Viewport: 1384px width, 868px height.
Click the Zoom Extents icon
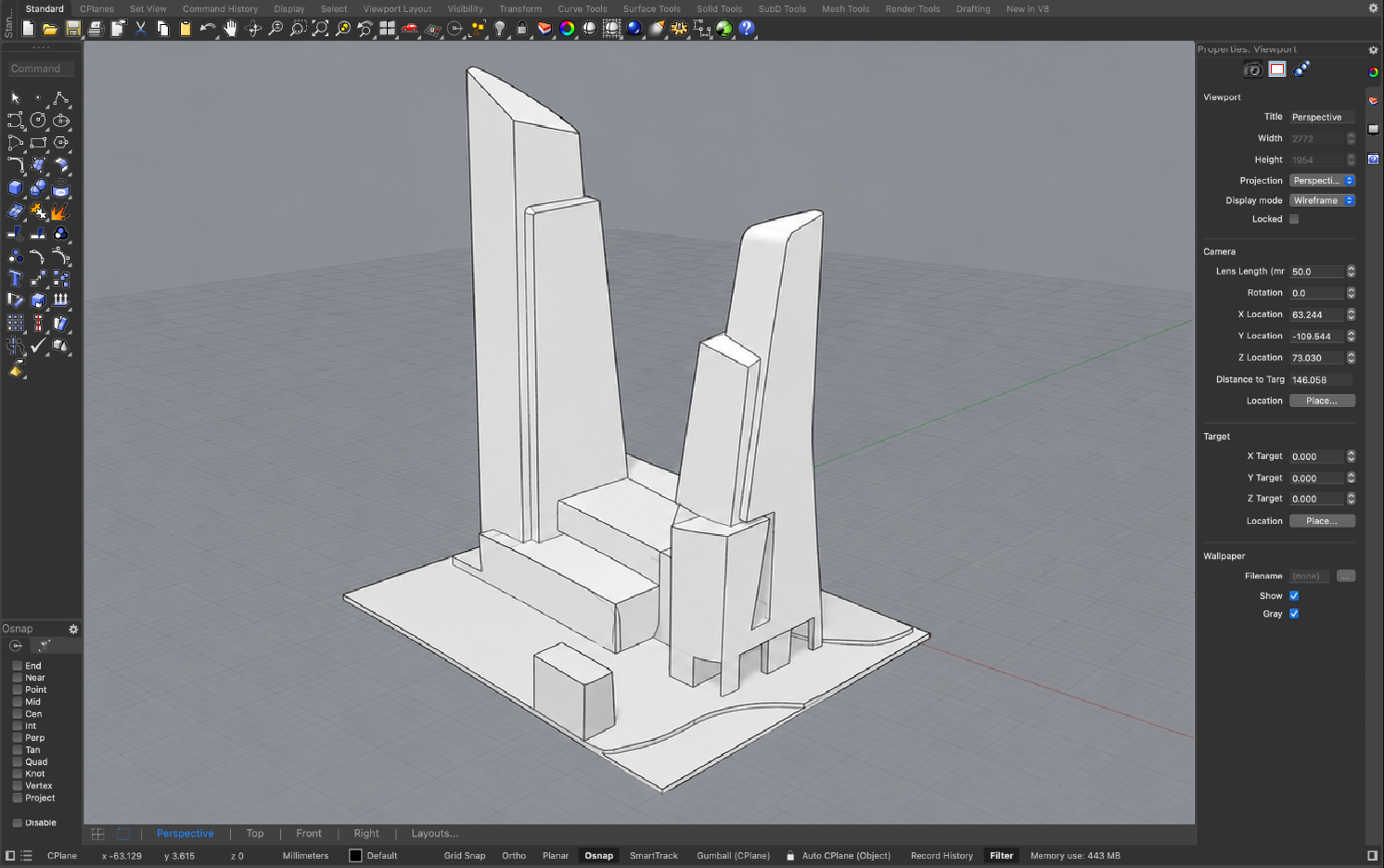pos(320,29)
